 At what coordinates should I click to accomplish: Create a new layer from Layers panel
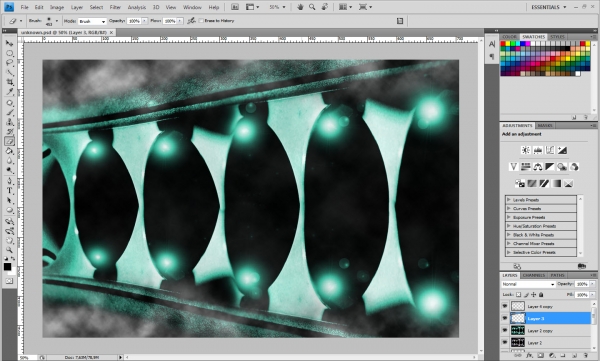coord(574,356)
